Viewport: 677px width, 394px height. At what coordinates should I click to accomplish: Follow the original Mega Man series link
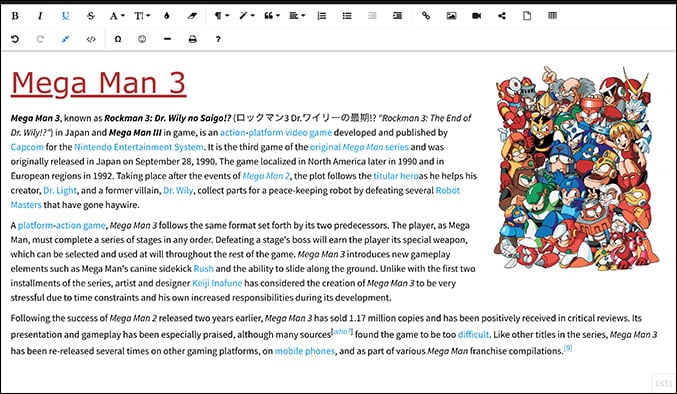(x=359, y=147)
